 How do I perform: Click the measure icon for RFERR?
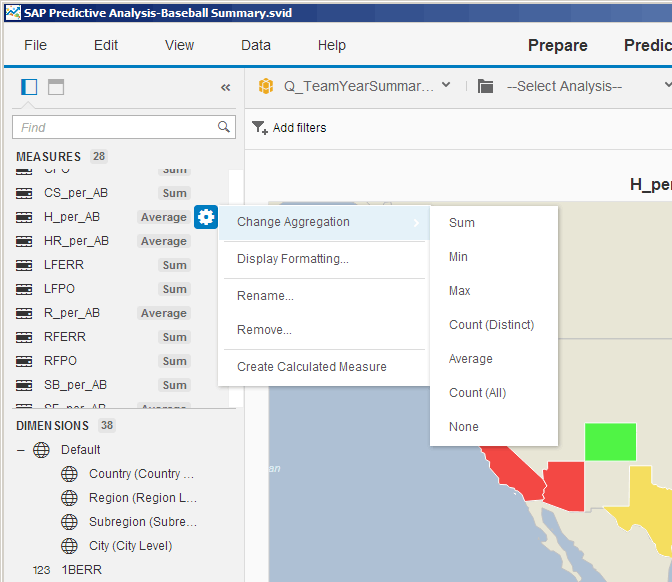click(24, 337)
